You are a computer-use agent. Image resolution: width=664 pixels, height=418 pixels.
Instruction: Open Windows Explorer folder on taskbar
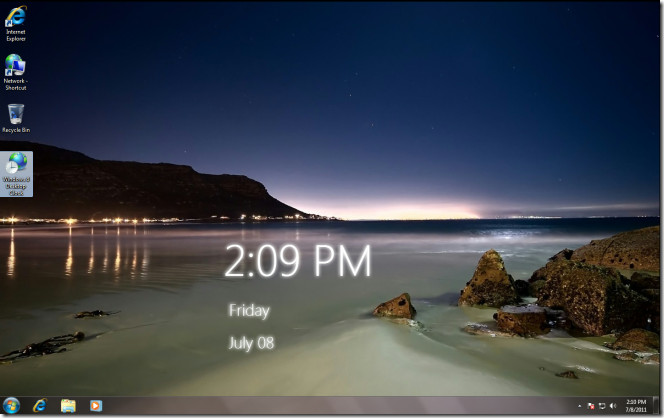[68, 406]
